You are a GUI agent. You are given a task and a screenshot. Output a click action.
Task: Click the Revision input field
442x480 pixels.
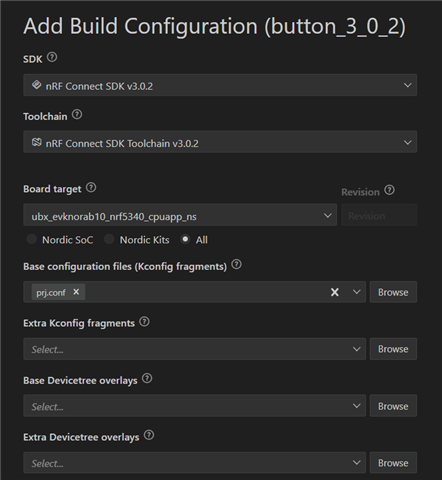pos(379,215)
